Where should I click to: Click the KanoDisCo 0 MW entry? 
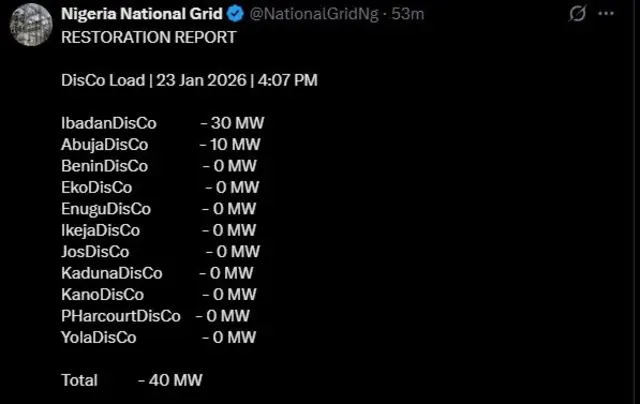tap(158, 294)
